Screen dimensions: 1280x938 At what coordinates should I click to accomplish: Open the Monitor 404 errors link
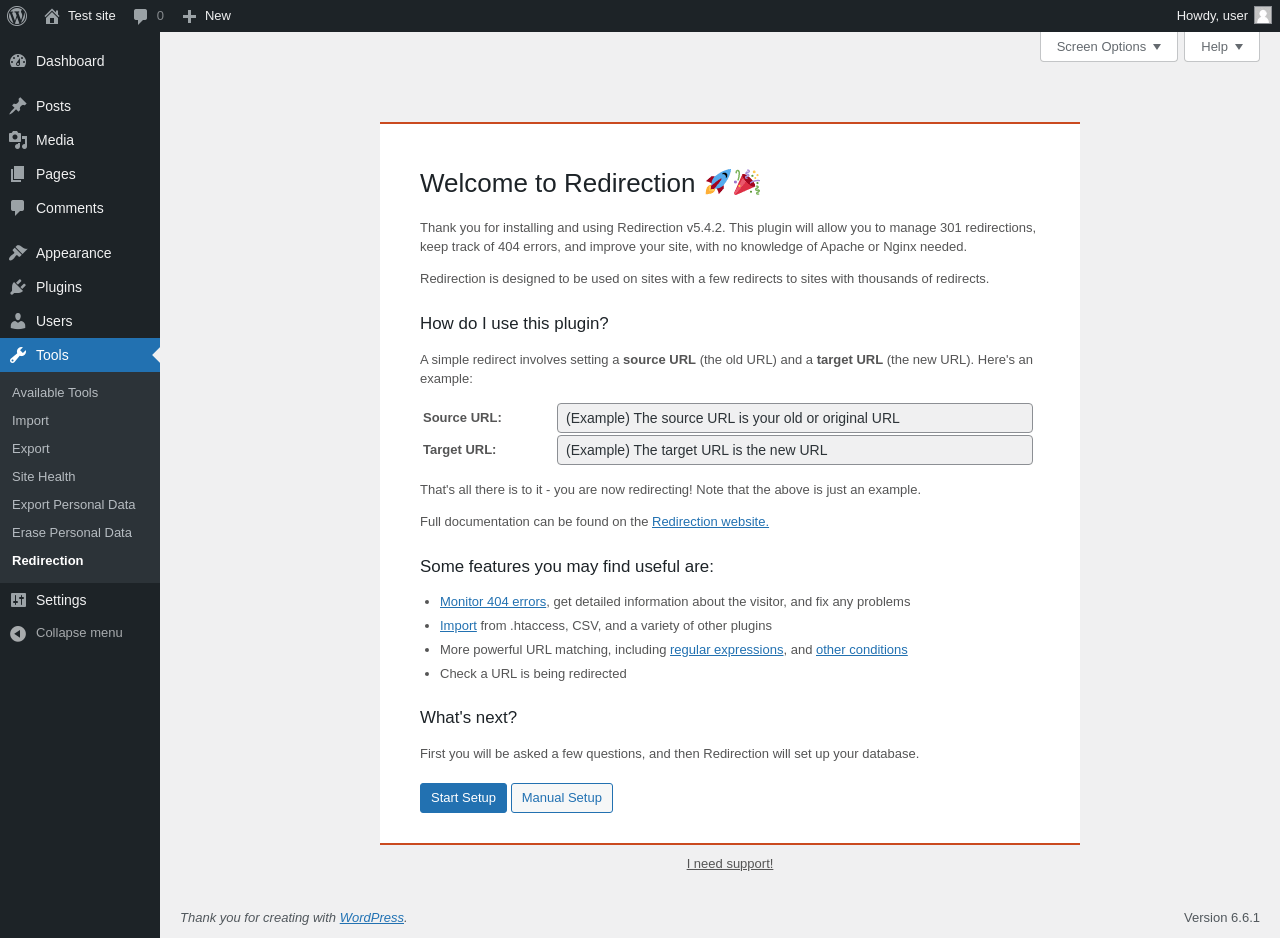point(493,602)
